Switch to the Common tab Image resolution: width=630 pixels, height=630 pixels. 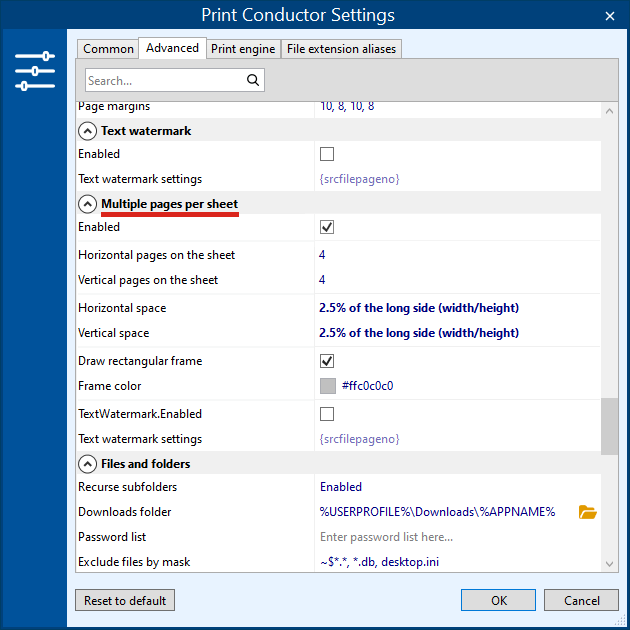108,49
